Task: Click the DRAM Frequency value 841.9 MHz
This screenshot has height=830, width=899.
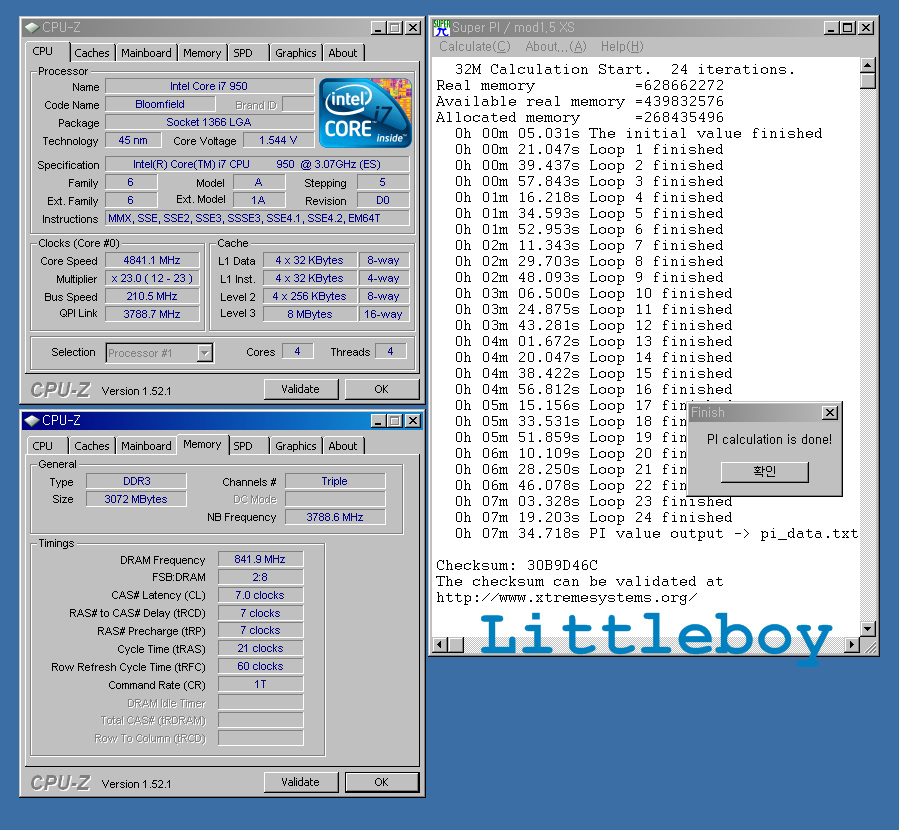Action: click(260, 559)
